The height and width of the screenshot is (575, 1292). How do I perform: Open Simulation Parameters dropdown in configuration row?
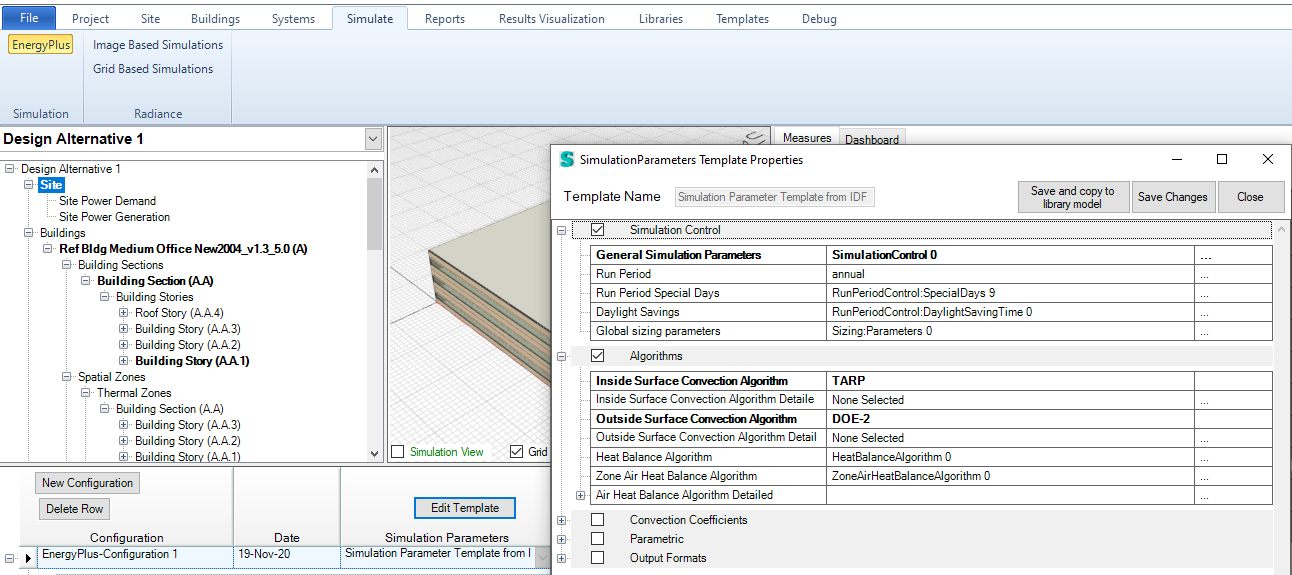coord(542,555)
